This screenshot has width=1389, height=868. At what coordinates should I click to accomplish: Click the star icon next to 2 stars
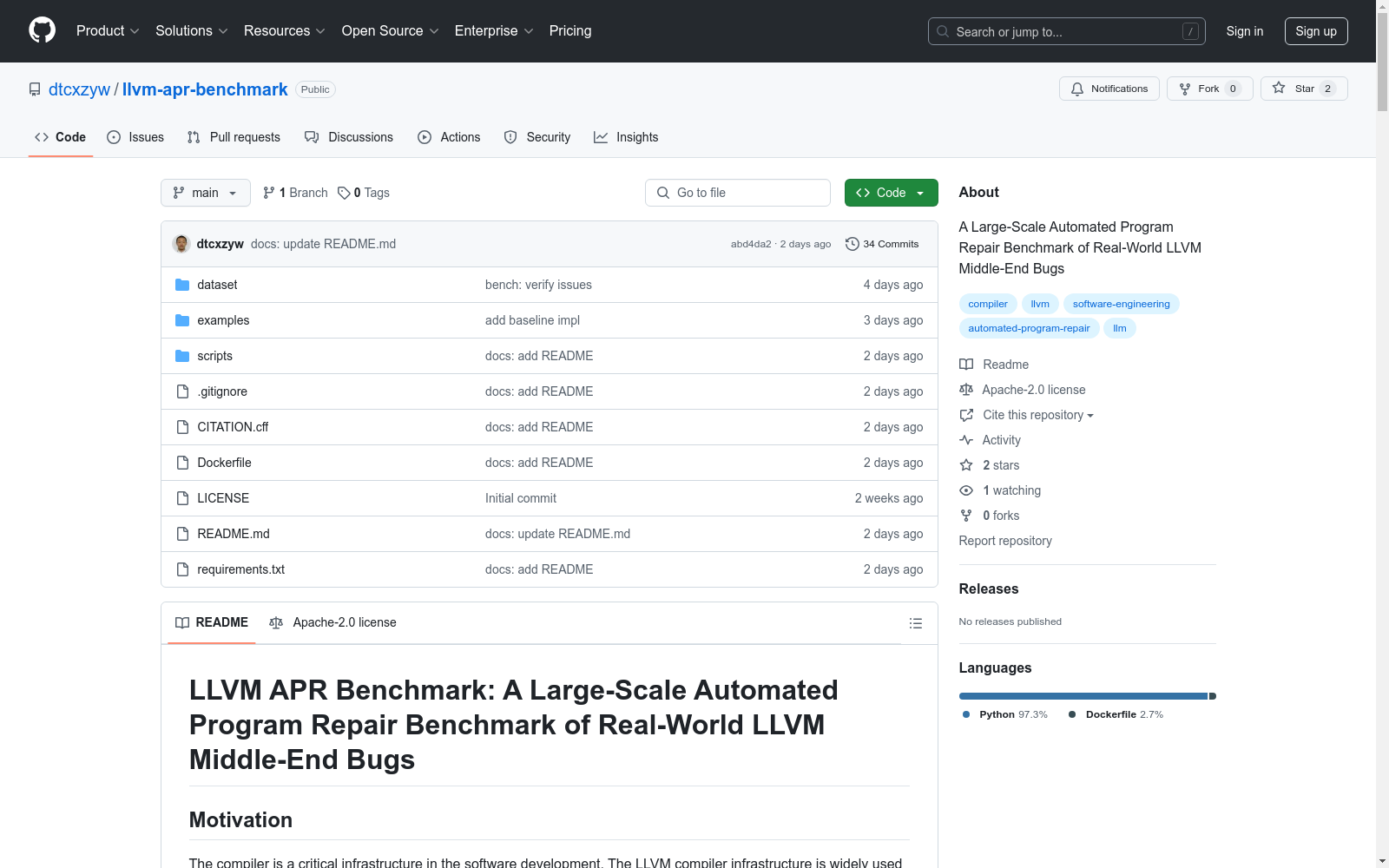[966, 465]
